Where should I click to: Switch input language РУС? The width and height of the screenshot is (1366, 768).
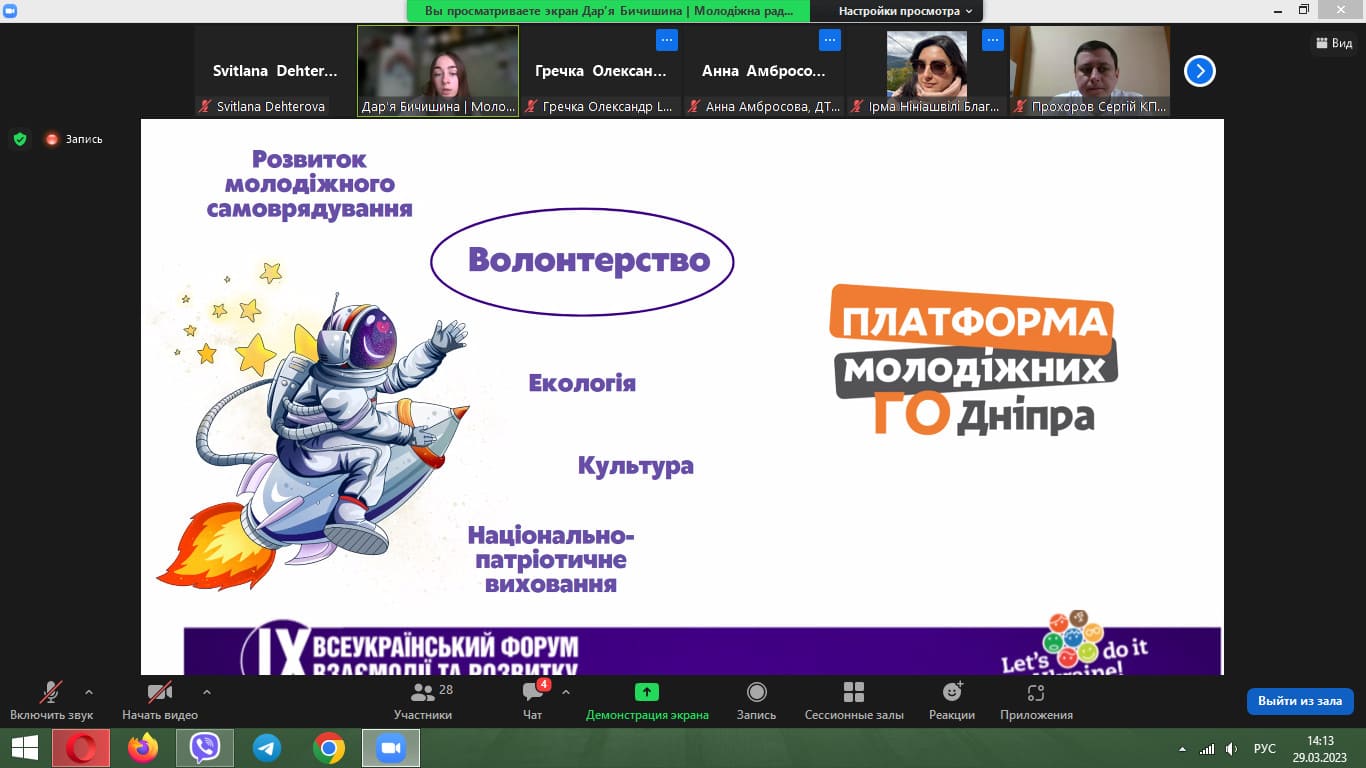(1265, 748)
